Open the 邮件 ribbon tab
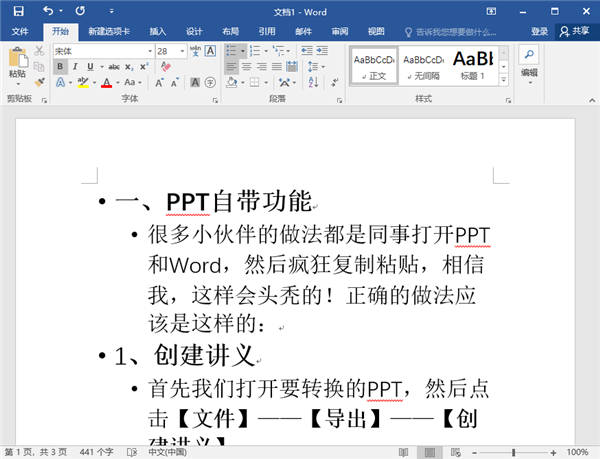The width and height of the screenshot is (600, 459). [x=303, y=31]
